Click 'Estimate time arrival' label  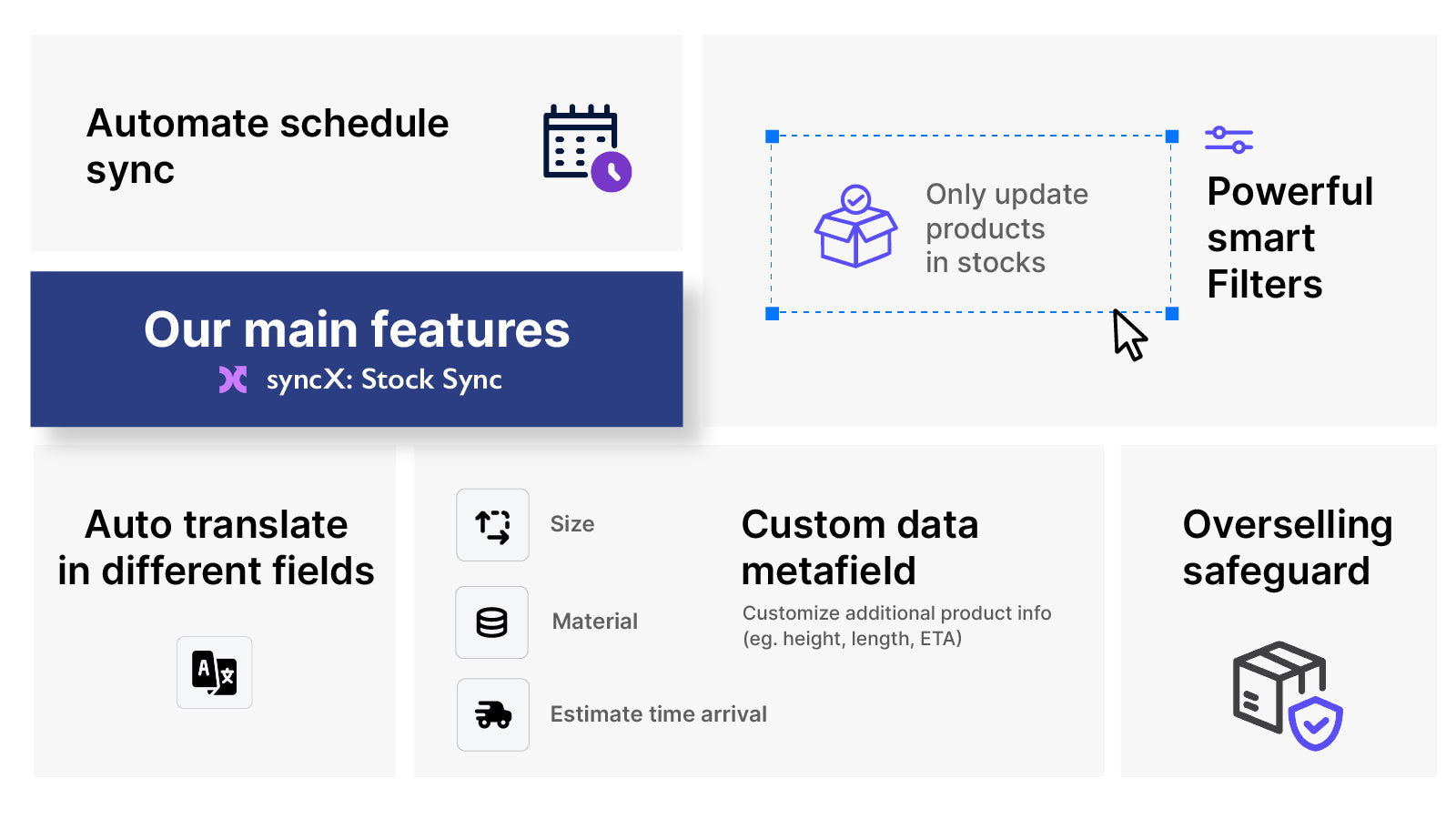pos(659,714)
